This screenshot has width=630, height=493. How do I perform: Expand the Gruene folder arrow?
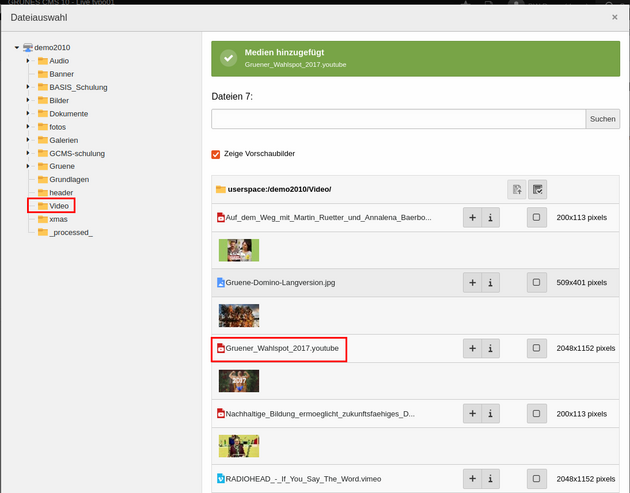pos(28,166)
